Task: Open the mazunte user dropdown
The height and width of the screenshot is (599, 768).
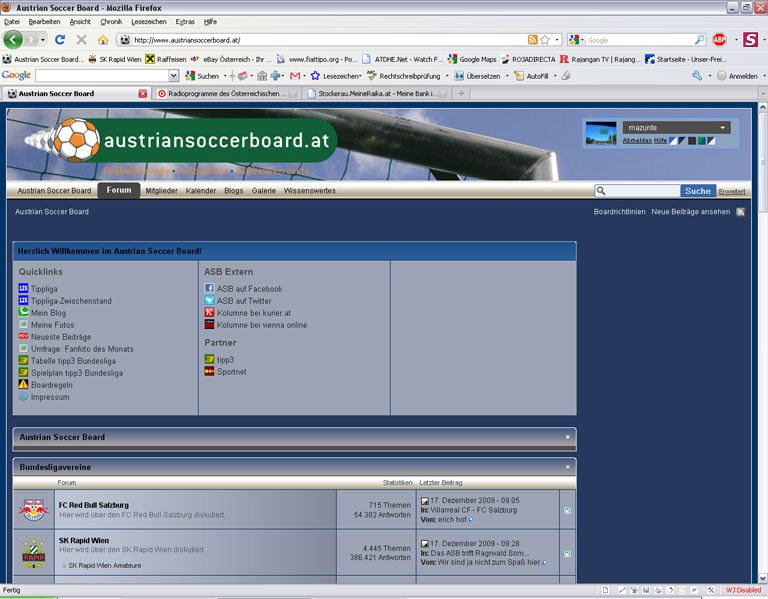Action: [676, 128]
